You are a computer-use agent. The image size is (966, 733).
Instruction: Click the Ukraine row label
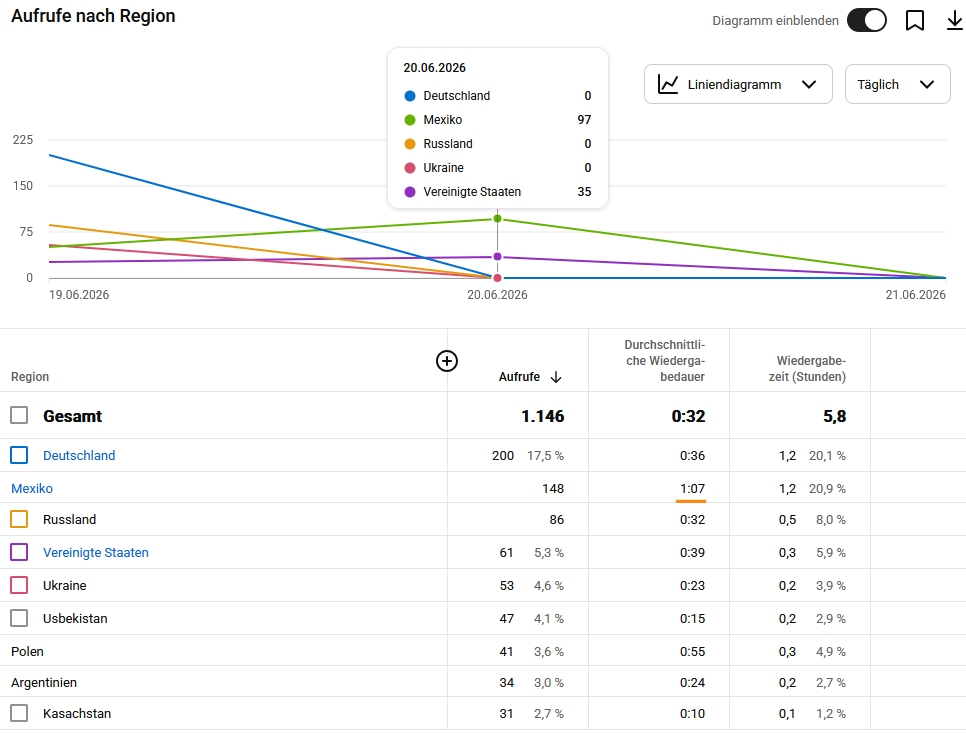(65, 585)
